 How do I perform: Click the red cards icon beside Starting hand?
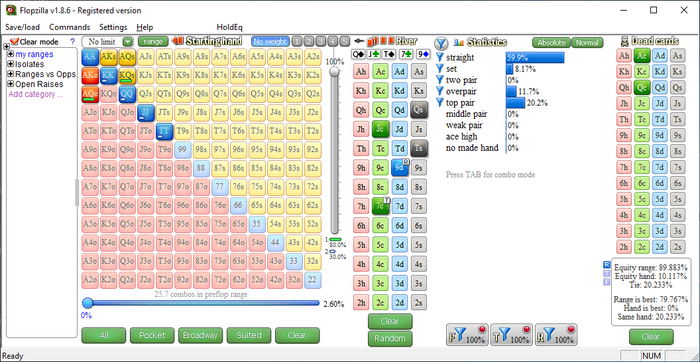(x=178, y=42)
